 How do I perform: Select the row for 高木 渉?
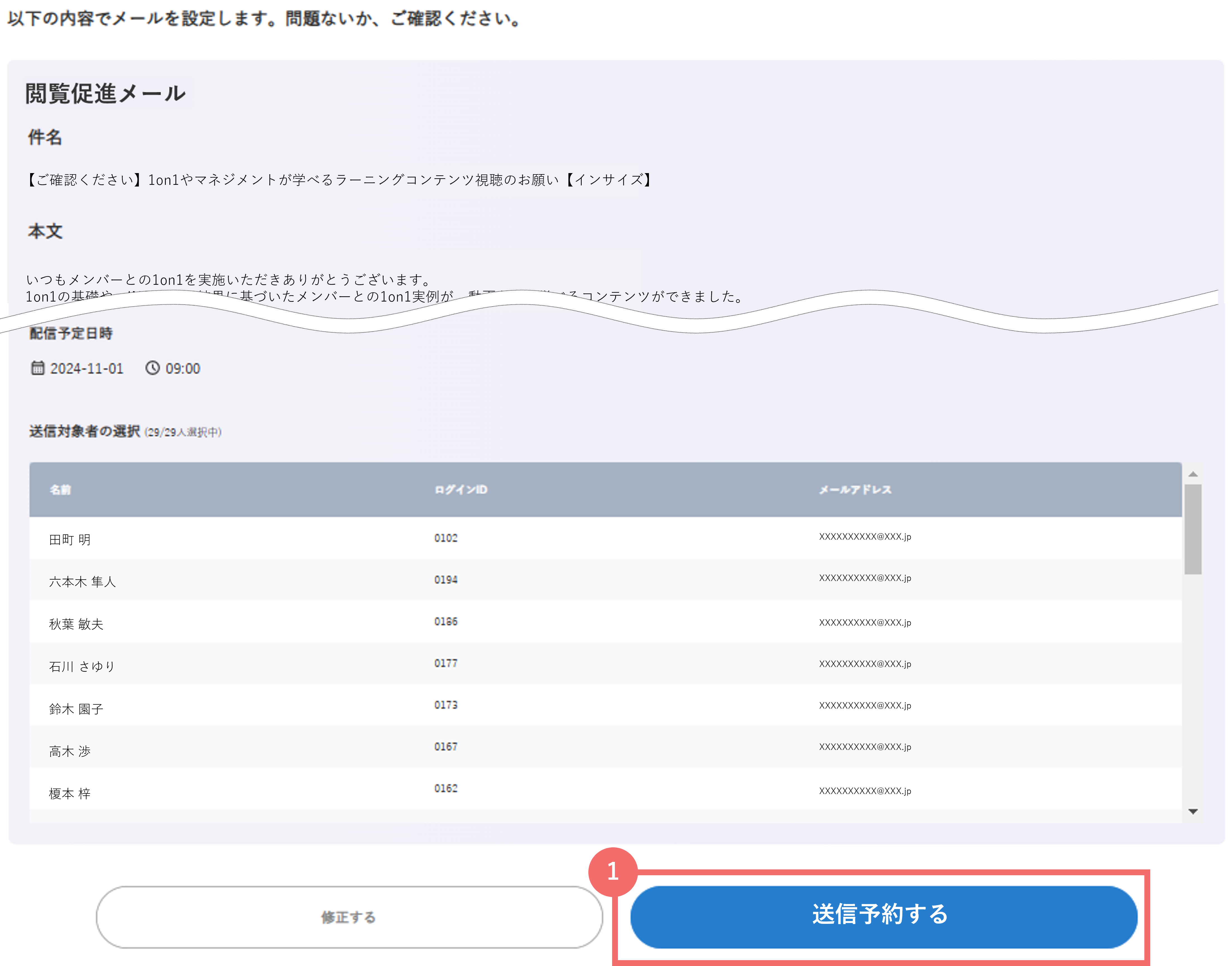[x=606, y=747]
